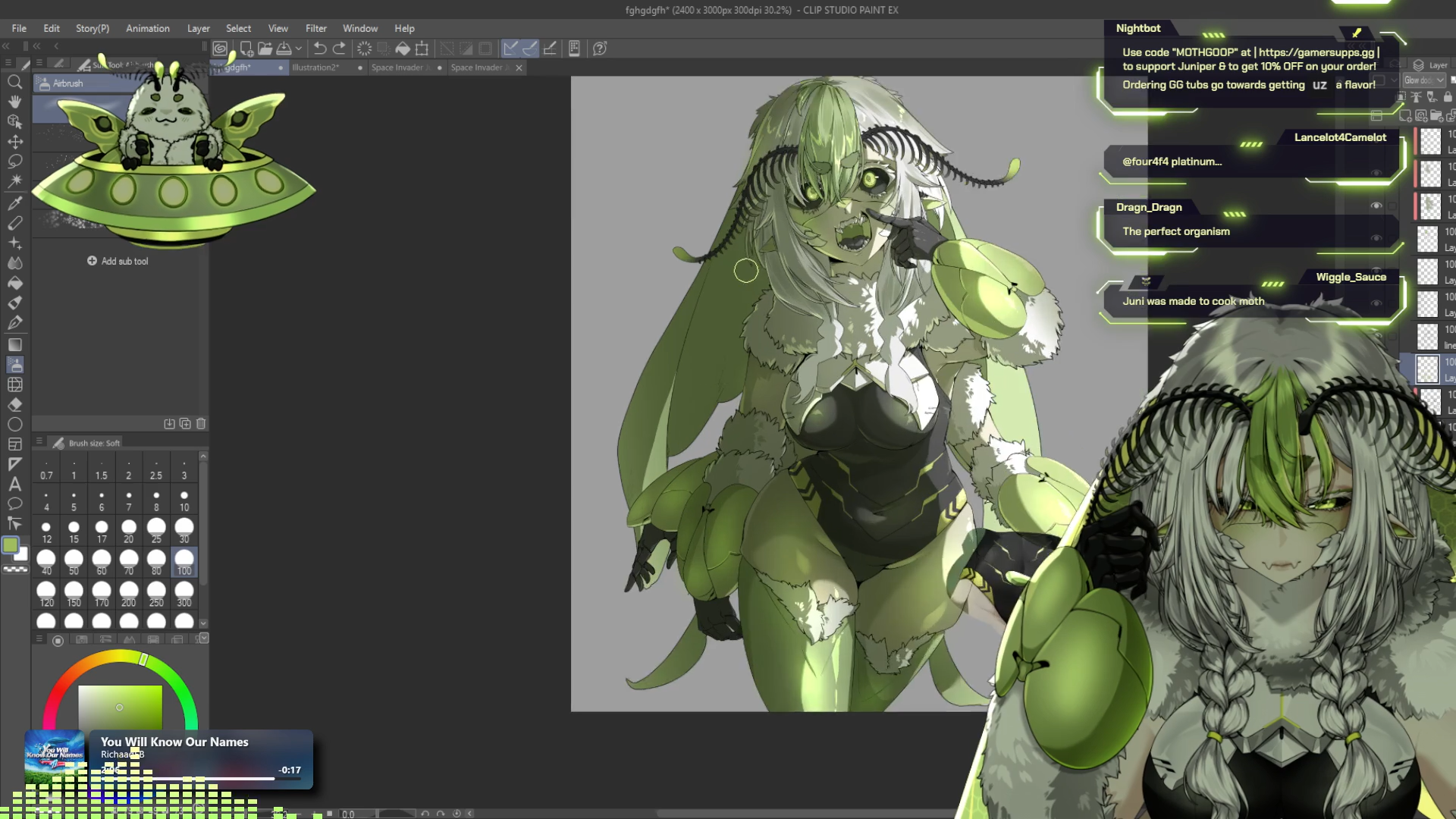This screenshot has height=819, width=1456.
Task: Click the green foreground color swatch
Action: coord(11,544)
